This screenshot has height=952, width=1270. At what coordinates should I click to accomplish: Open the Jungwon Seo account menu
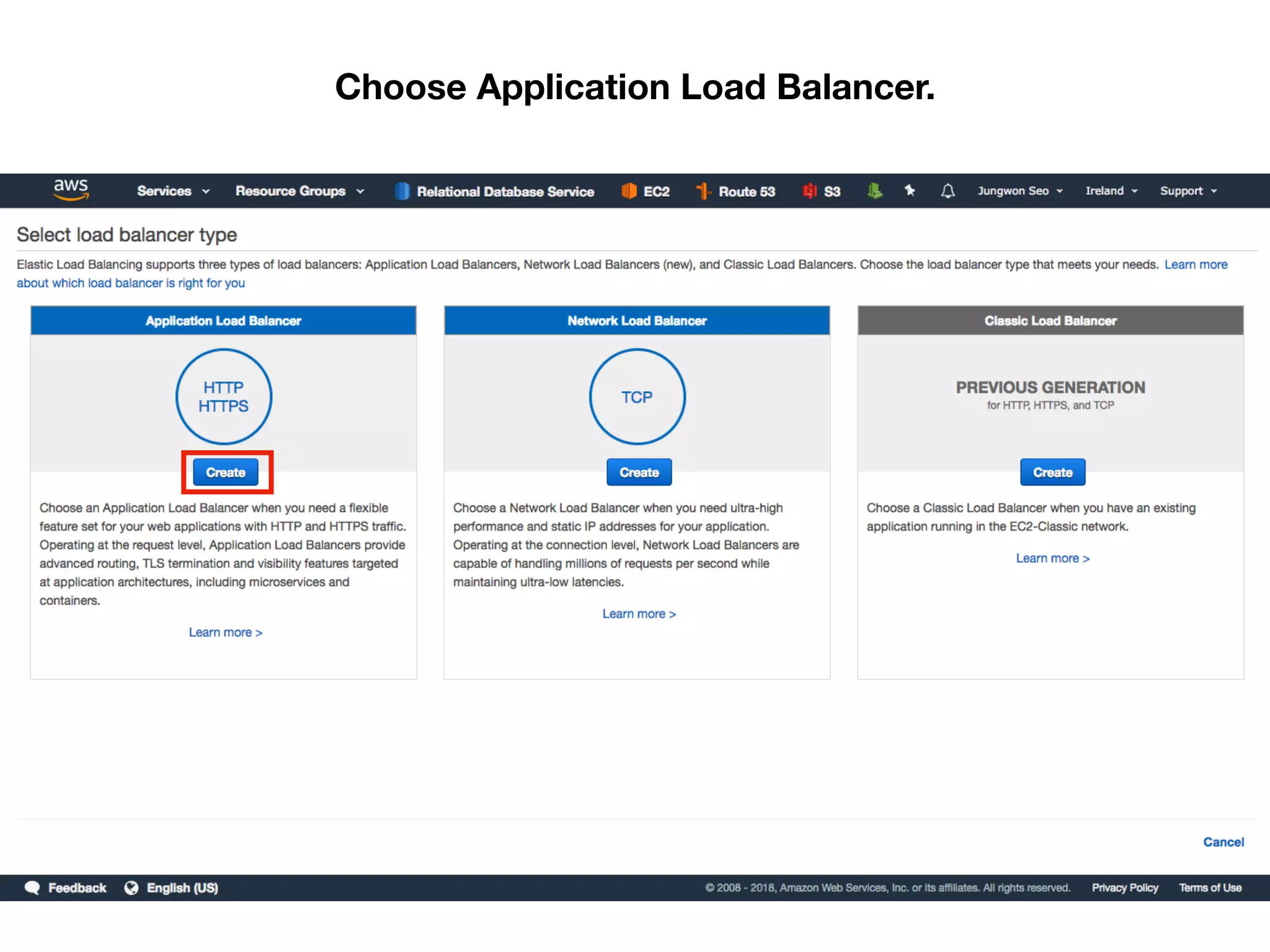coord(1020,191)
